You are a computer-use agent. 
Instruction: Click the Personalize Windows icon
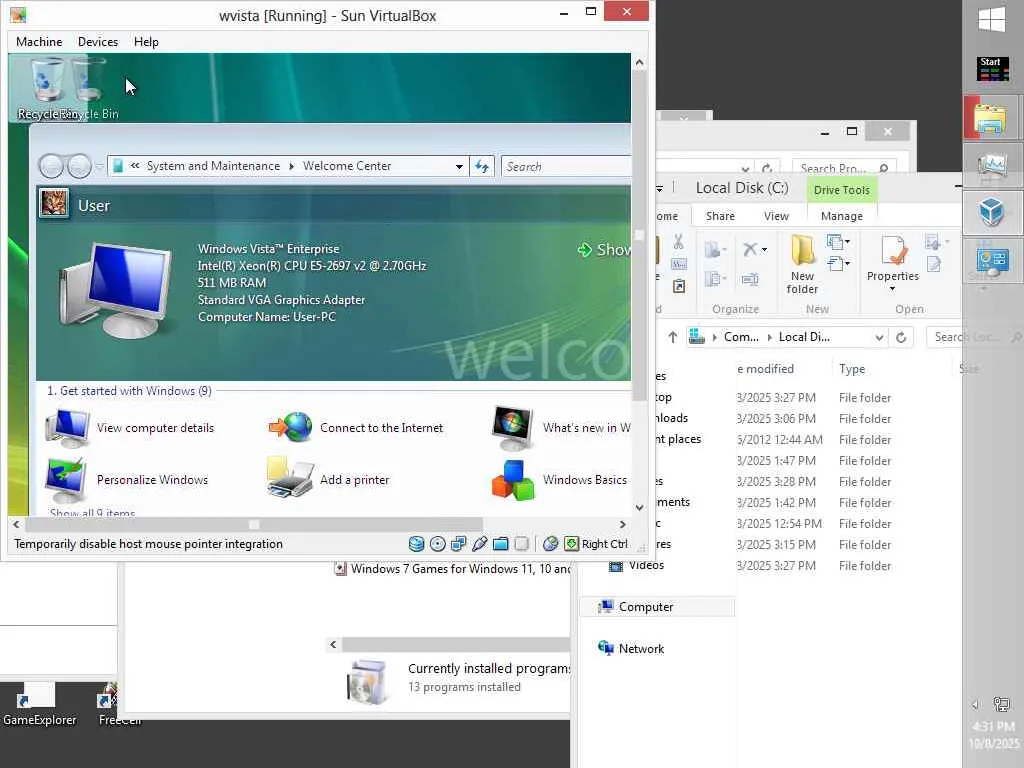[66, 480]
